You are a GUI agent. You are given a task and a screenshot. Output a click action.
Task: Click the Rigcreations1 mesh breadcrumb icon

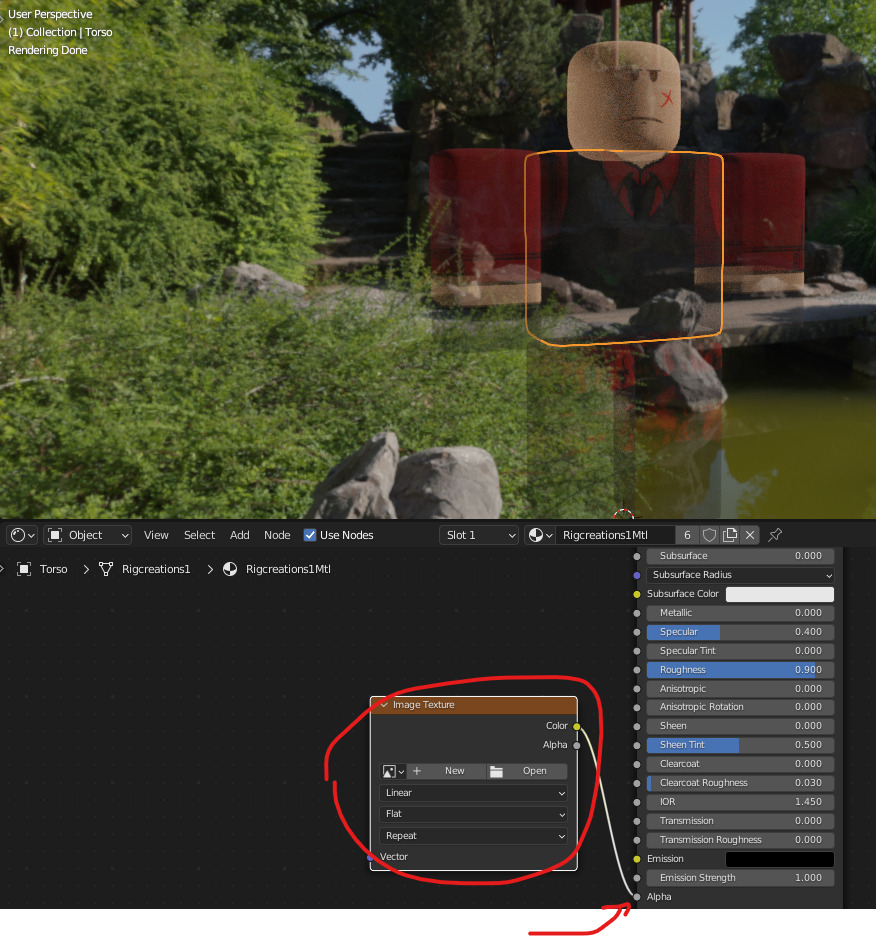[106, 569]
